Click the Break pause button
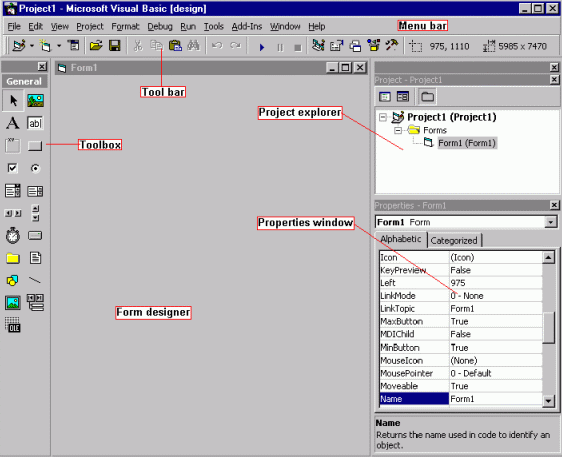 280,47
